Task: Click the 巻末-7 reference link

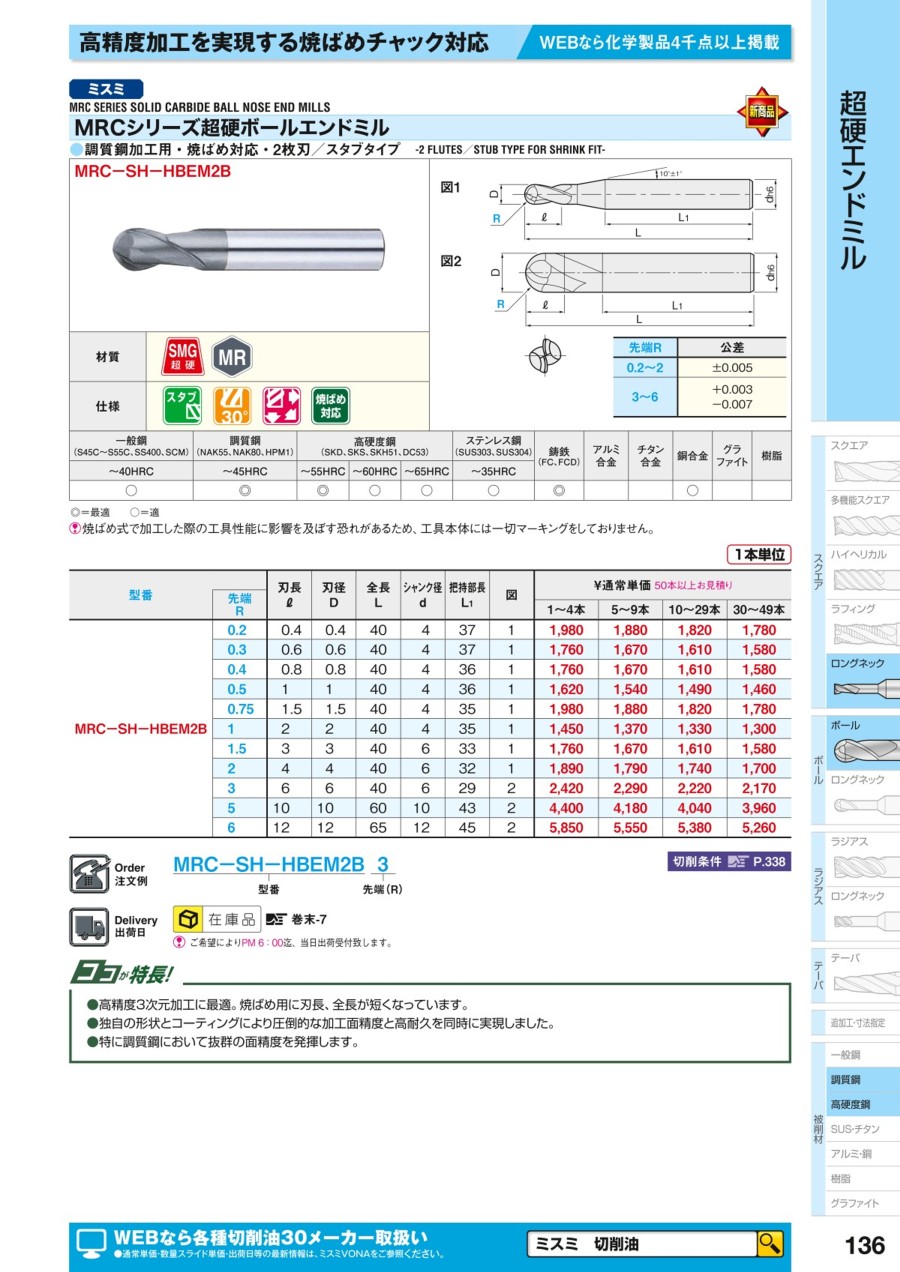Action: pyautogui.click(x=298, y=919)
